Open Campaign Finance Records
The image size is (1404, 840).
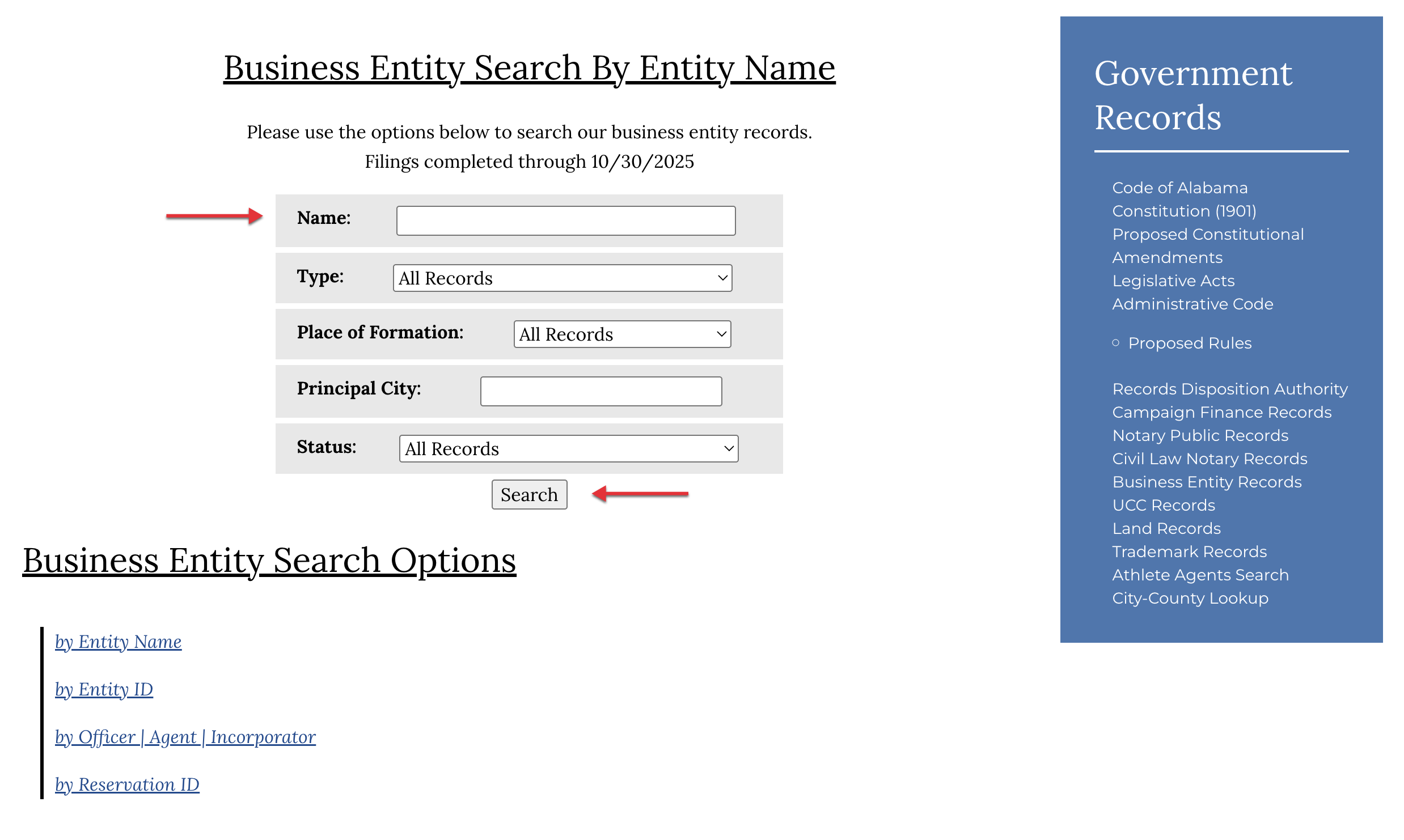point(1221,412)
